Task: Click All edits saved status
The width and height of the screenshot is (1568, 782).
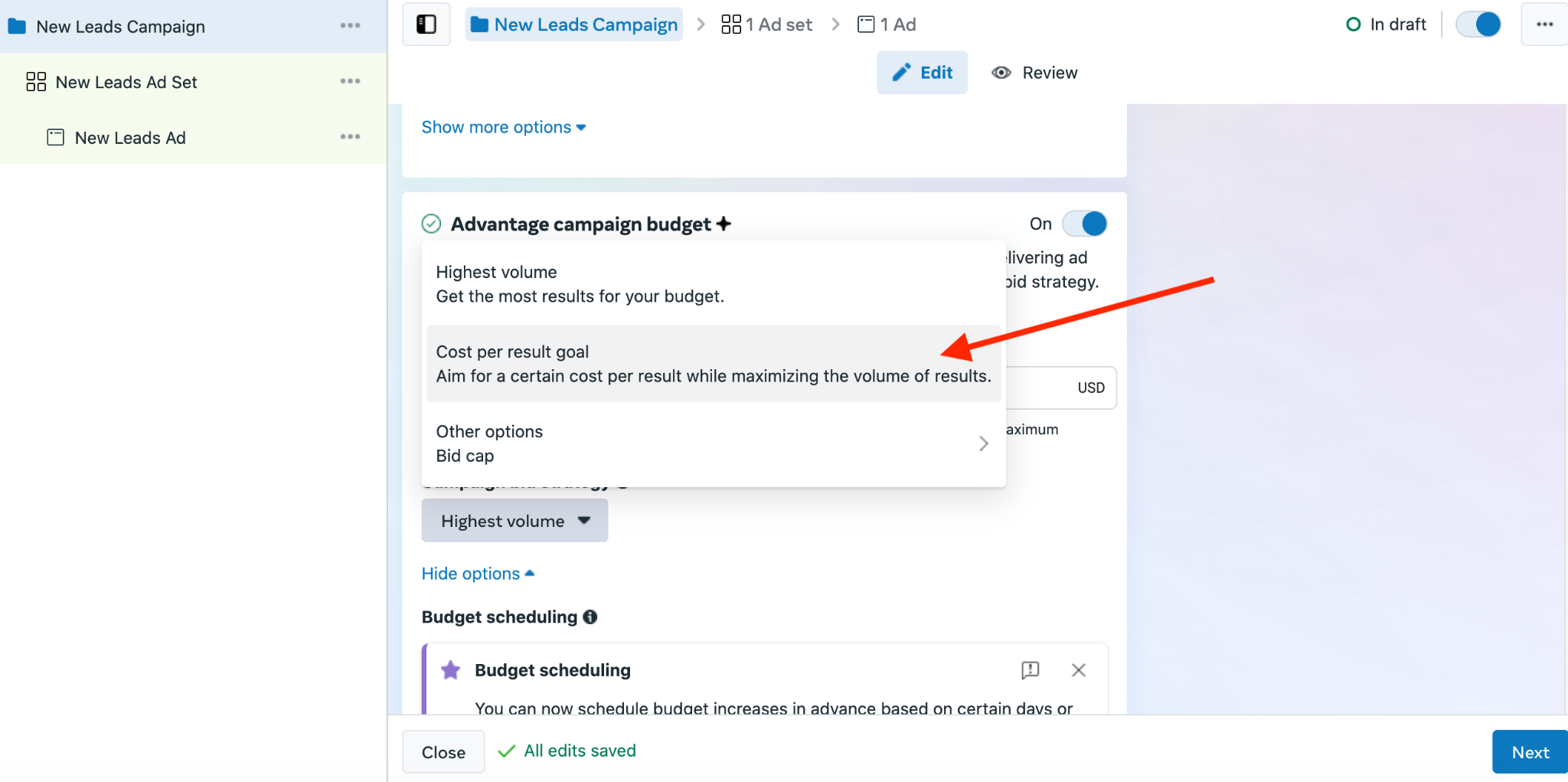Action: click(567, 751)
